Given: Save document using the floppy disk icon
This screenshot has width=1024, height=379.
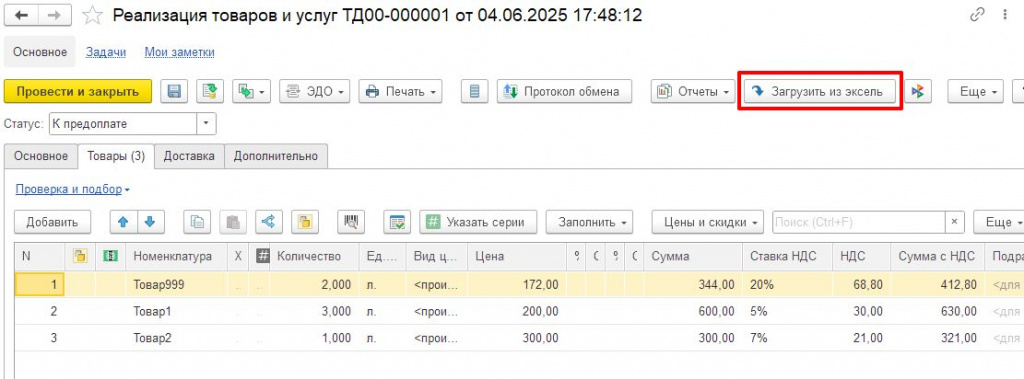Looking at the screenshot, I should 174,91.
